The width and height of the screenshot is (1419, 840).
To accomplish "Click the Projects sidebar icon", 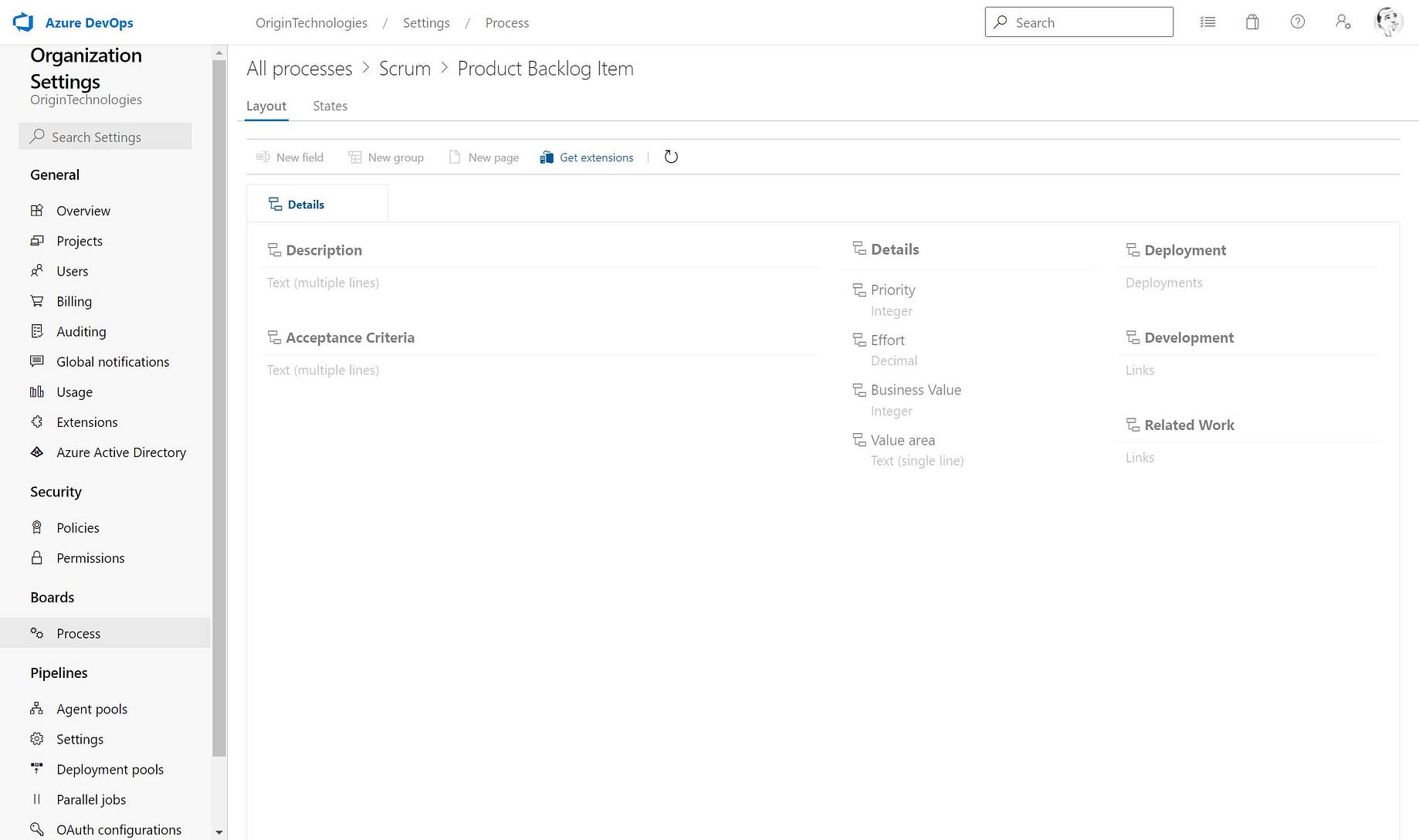I will pos(36,241).
